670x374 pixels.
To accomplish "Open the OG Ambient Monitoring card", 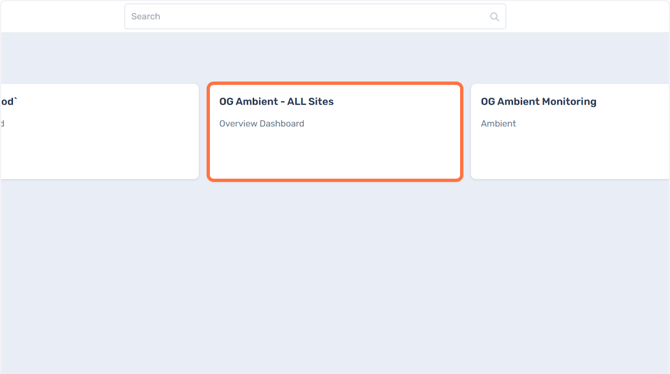I will [570, 132].
